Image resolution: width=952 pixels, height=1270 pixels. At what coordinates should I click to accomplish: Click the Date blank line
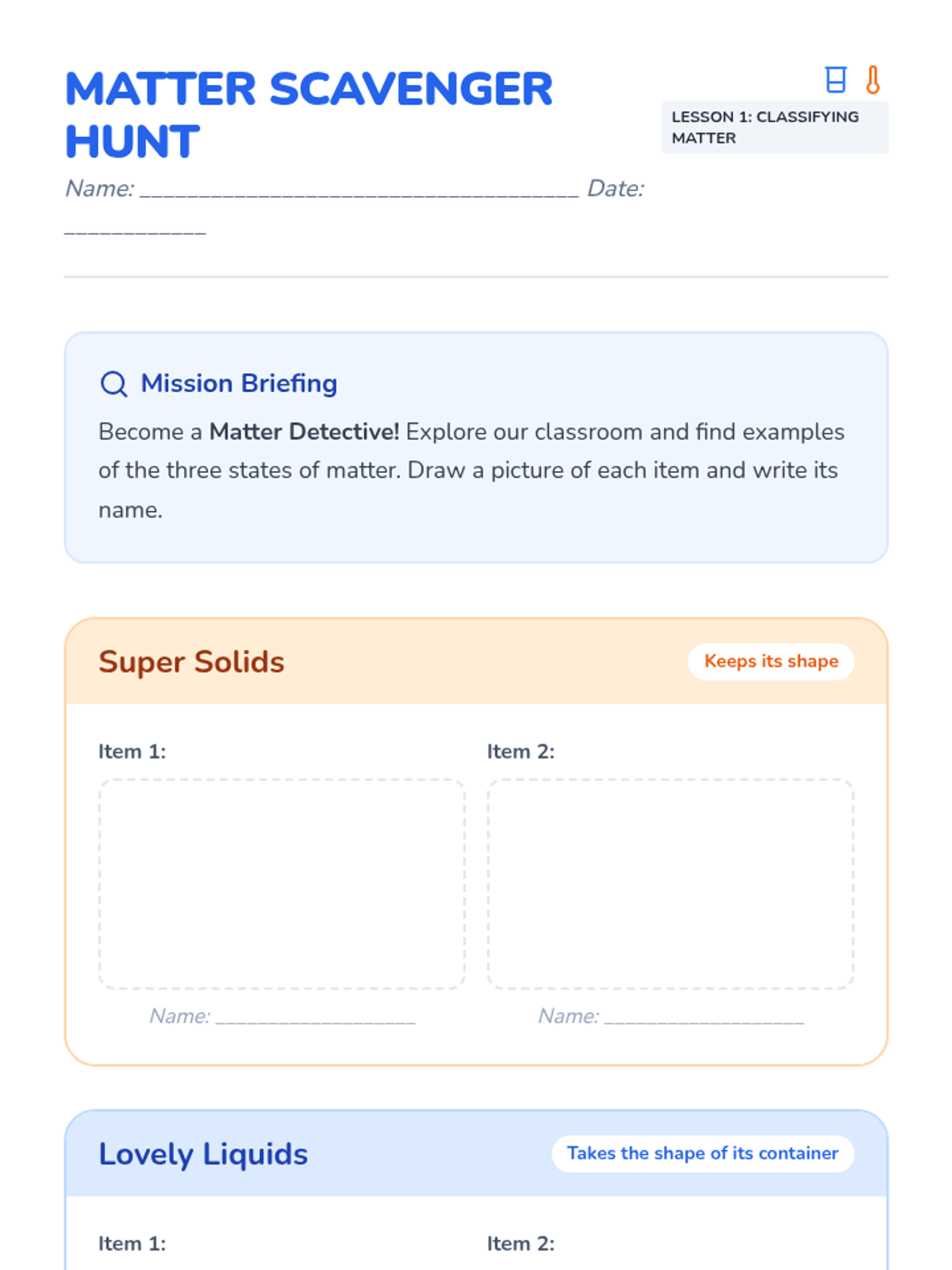[x=135, y=231]
